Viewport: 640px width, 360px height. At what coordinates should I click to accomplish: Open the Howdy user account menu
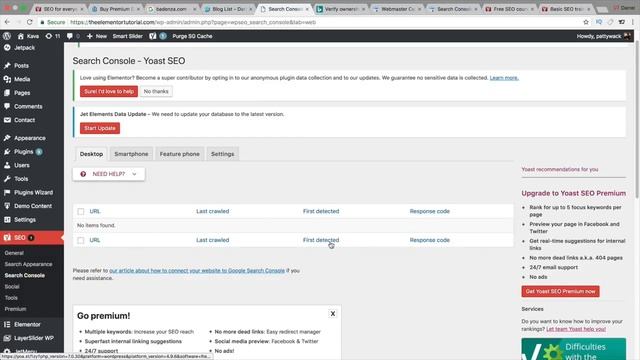click(604, 36)
